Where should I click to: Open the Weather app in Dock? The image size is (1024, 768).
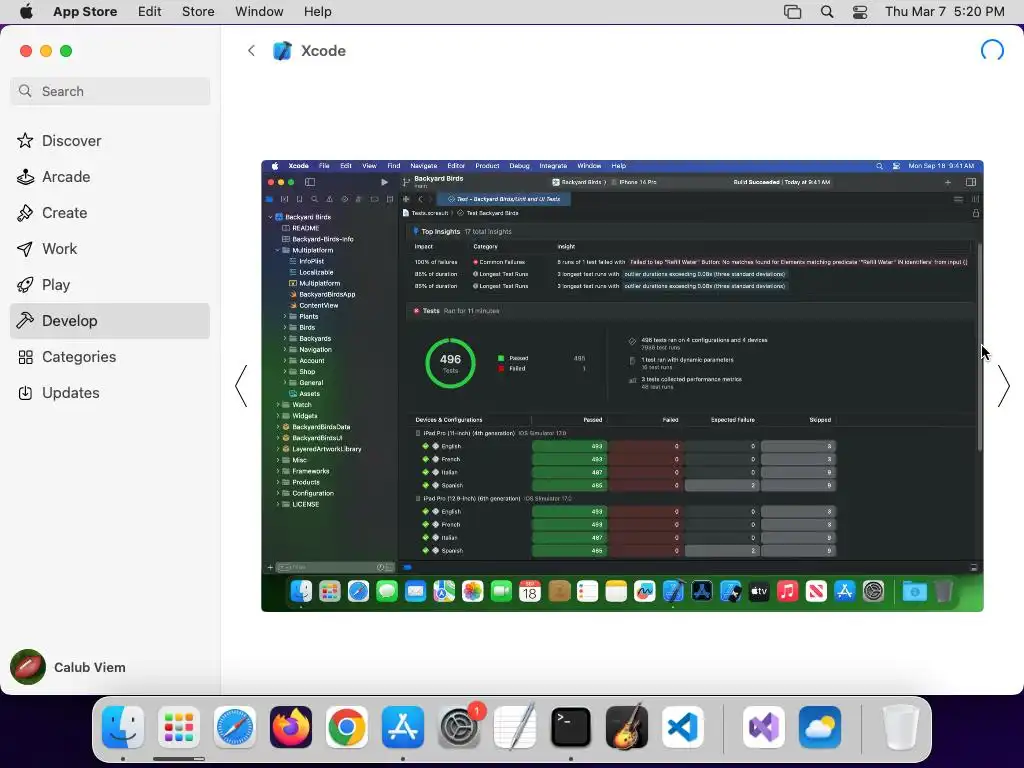820,727
